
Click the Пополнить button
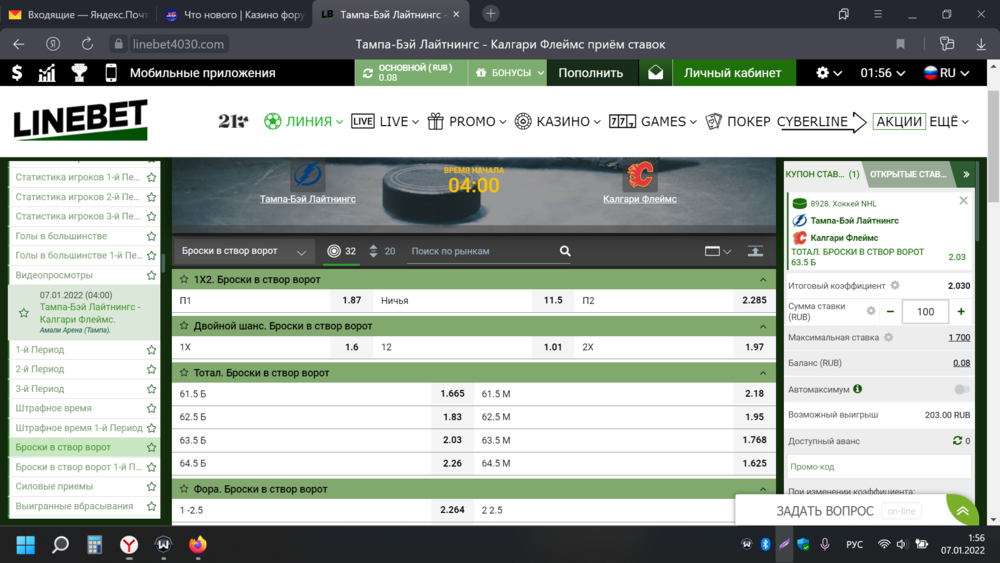pos(591,73)
